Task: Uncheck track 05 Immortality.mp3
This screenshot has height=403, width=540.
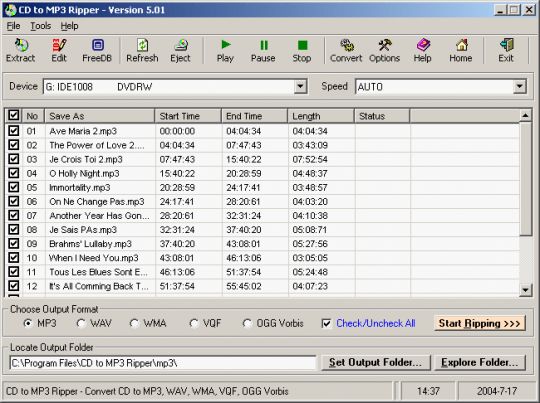Action: [x=14, y=187]
